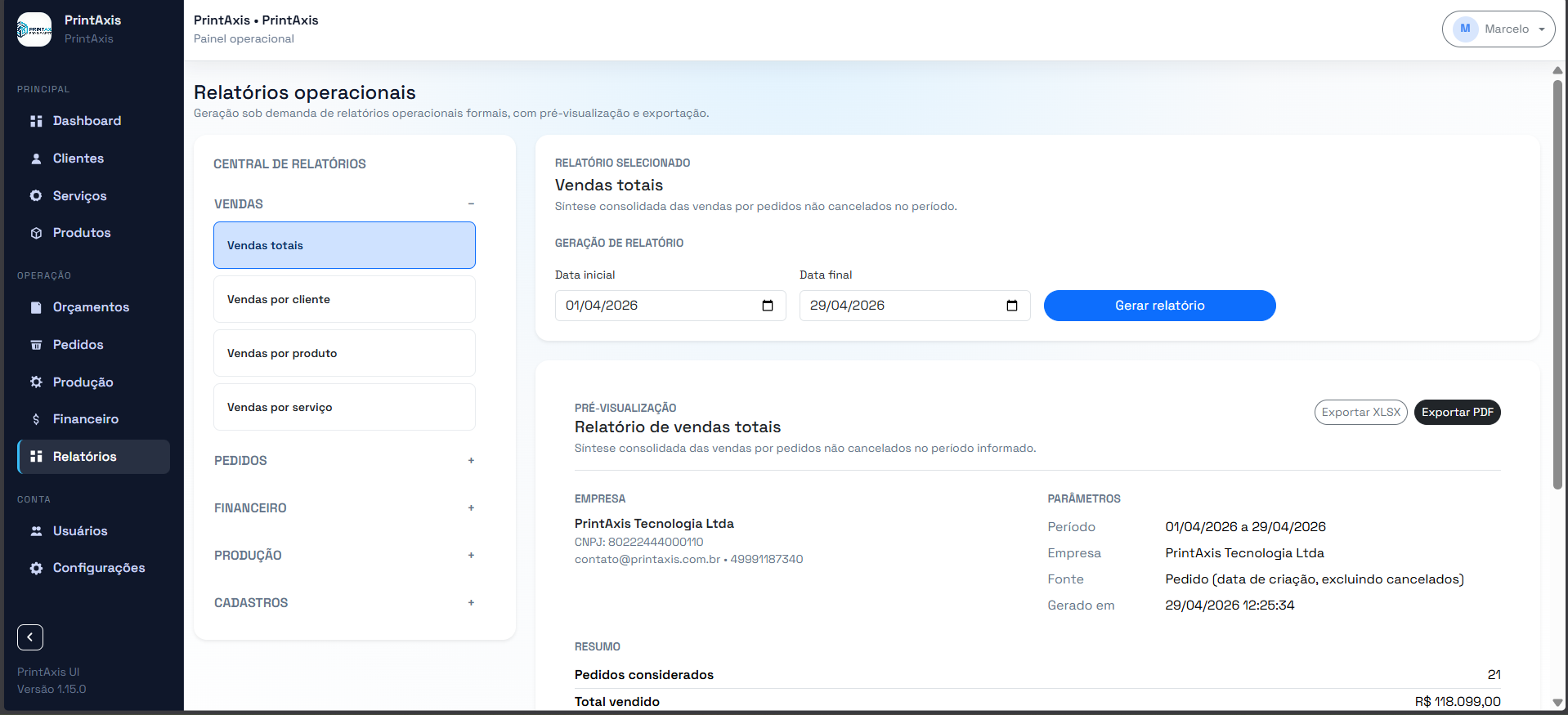1568x715 pixels.
Task: Select Relatórios in the sidebar
Action: tap(93, 457)
